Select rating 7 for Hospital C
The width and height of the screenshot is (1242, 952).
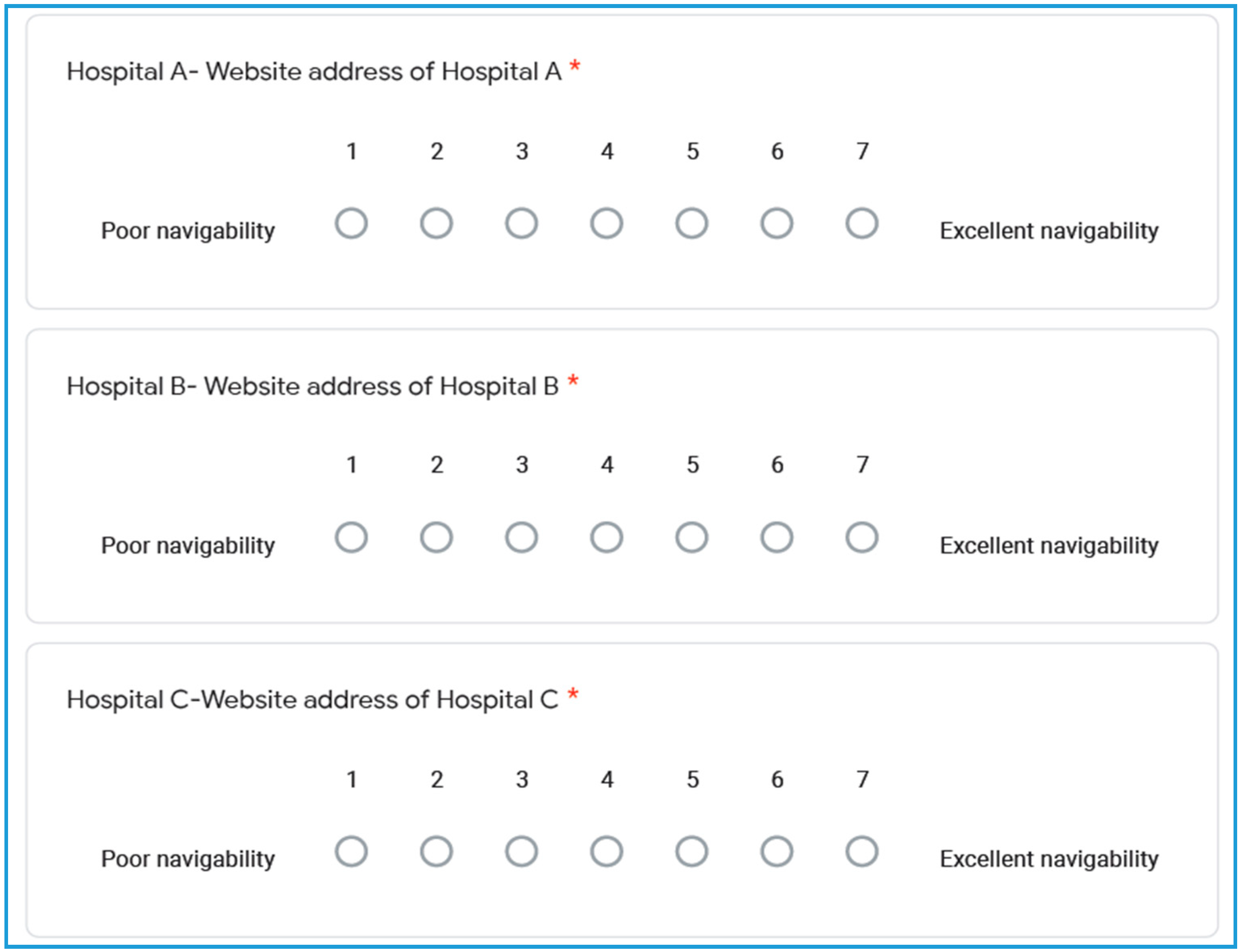click(862, 851)
